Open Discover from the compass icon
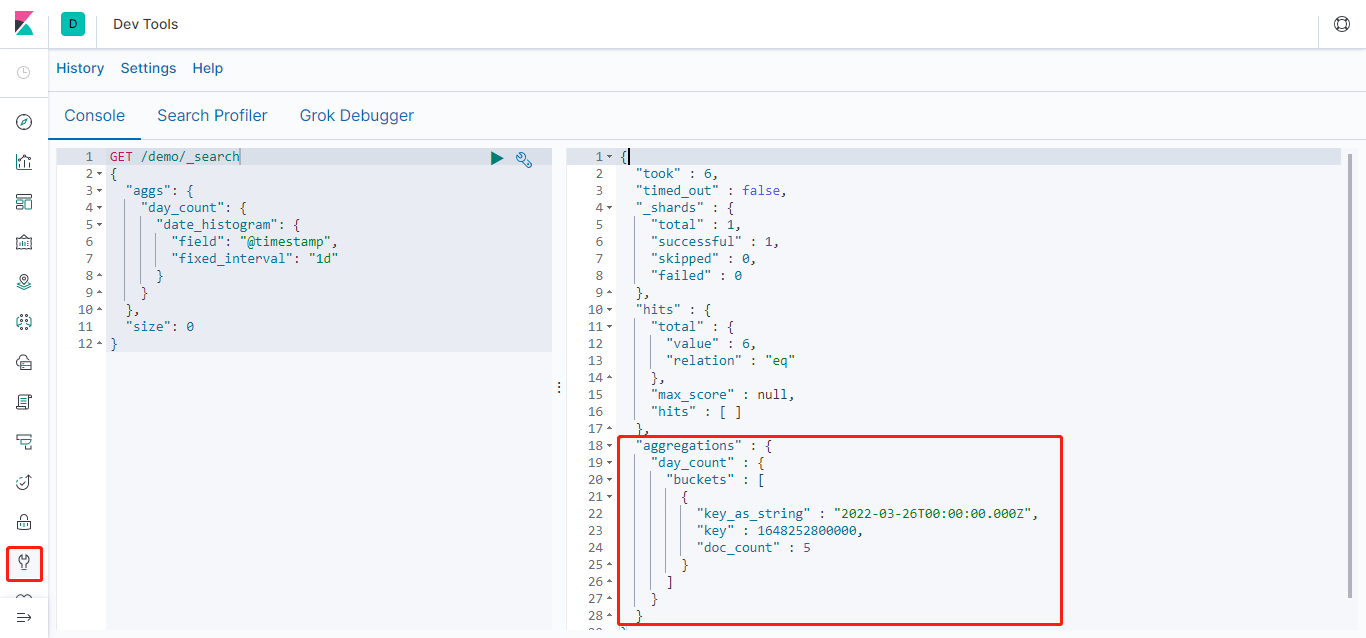1366x638 pixels. point(24,122)
